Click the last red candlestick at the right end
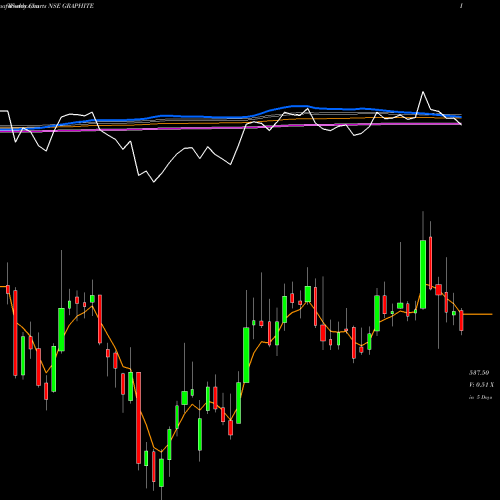The image size is (500, 500). [x=461, y=321]
